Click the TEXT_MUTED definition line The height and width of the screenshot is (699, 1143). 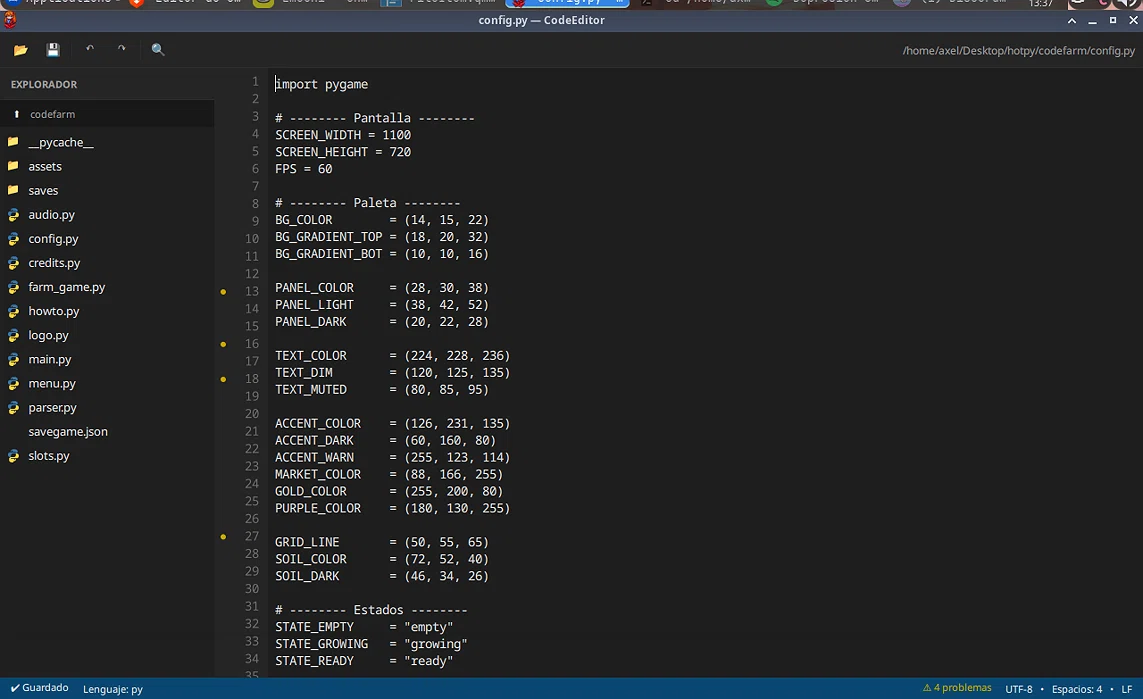tap(381, 389)
